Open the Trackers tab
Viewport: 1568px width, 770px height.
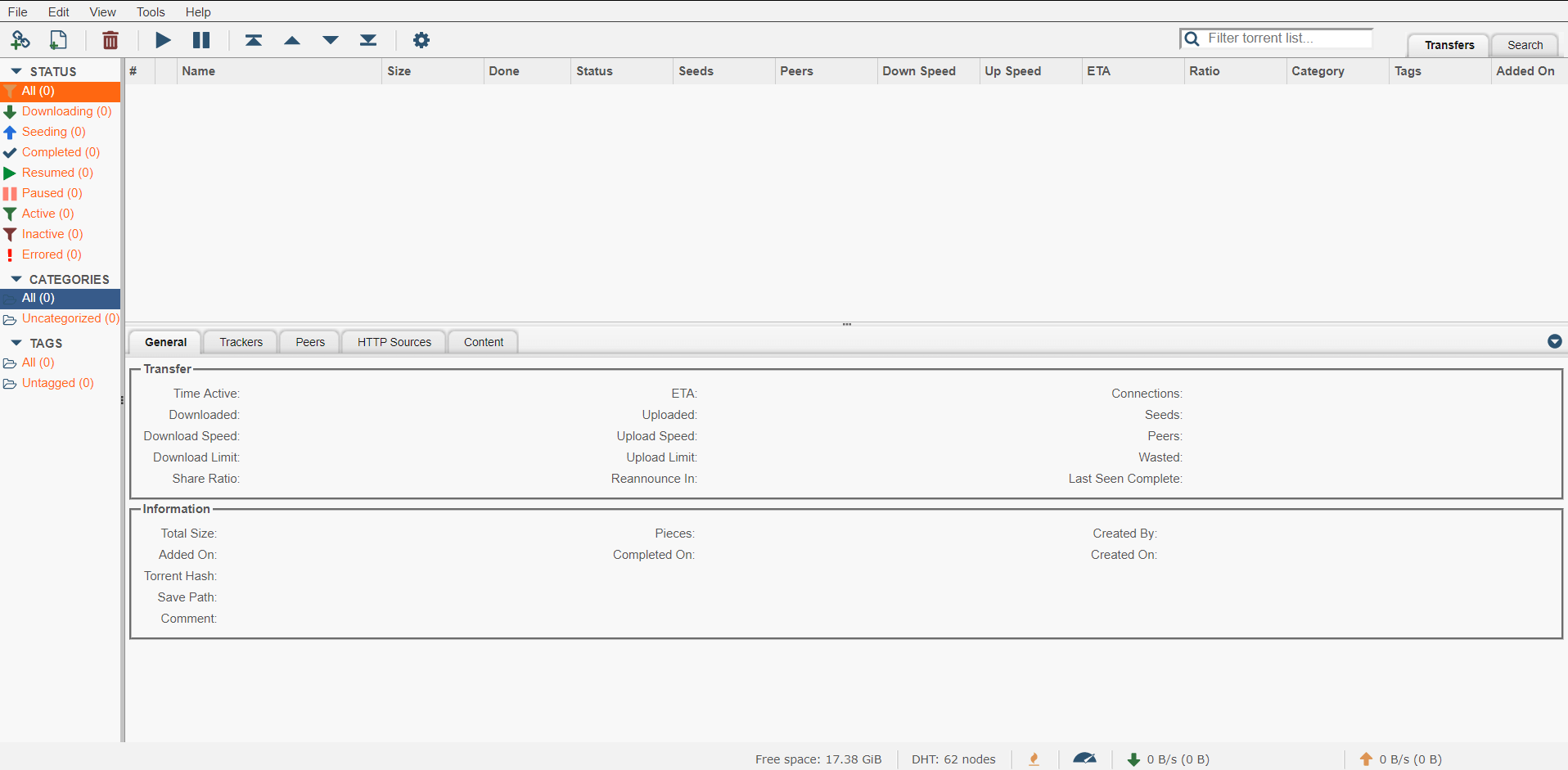point(240,341)
